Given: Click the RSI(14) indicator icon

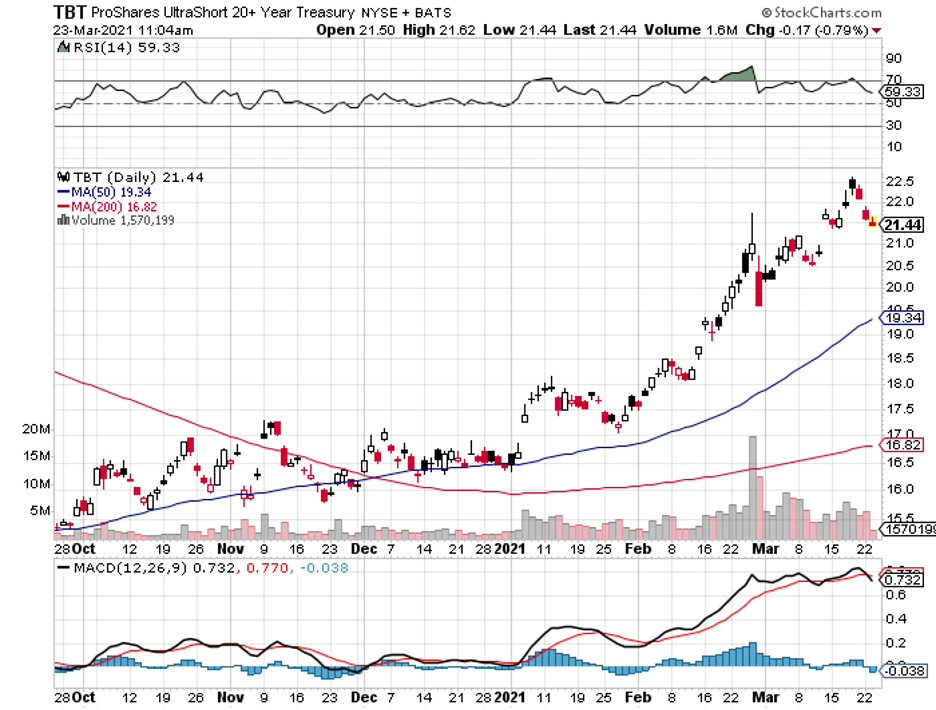Looking at the screenshot, I should tap(63, 47).
